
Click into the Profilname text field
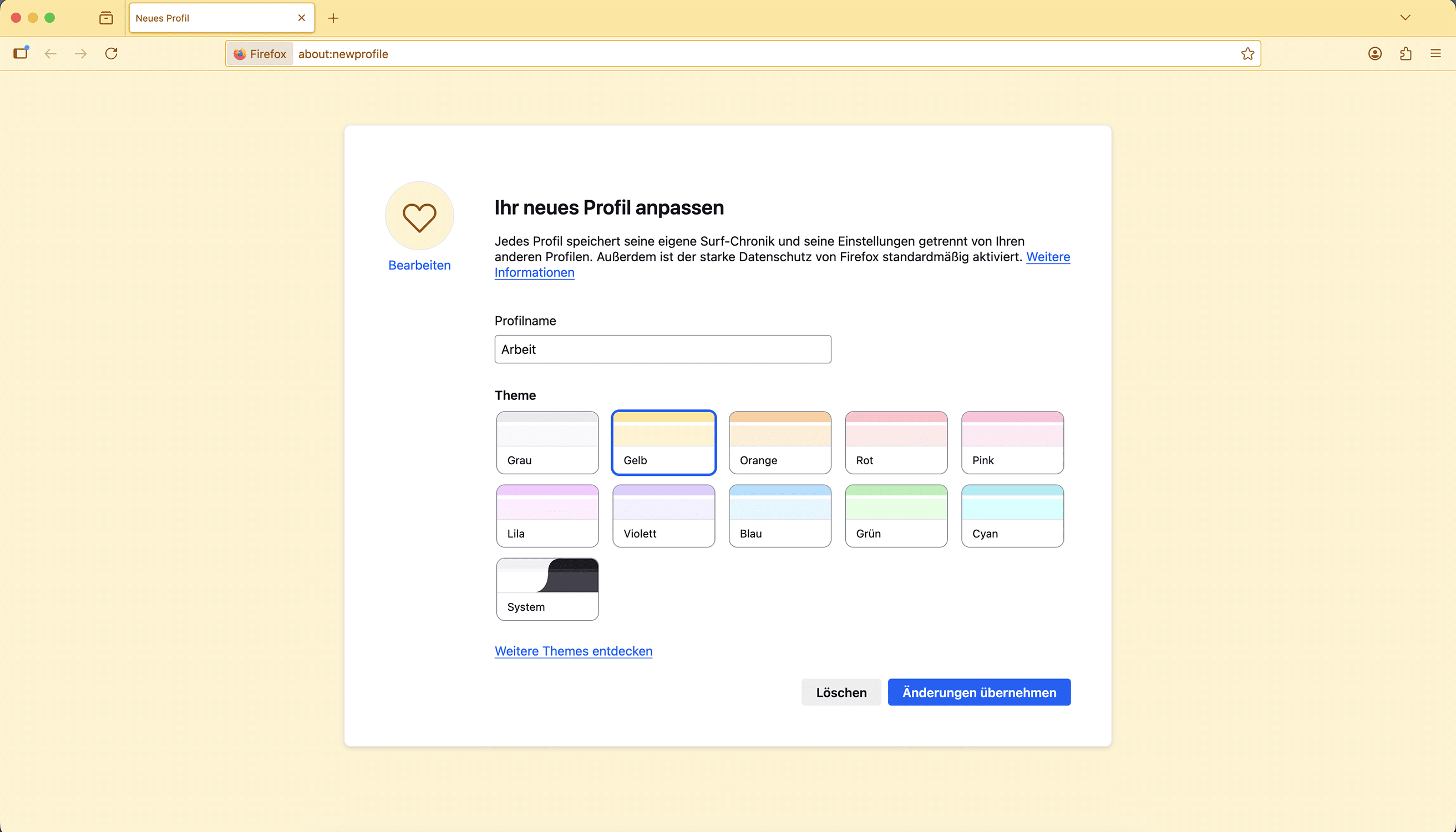tap(662, 349)
